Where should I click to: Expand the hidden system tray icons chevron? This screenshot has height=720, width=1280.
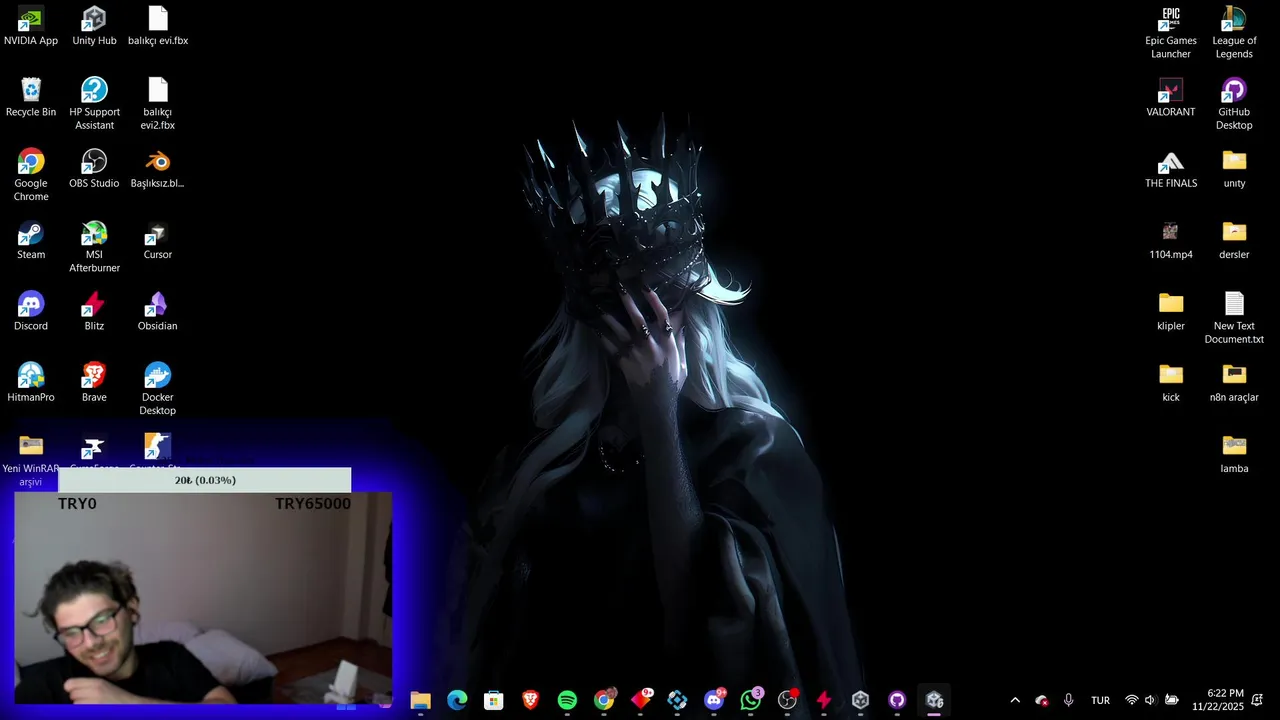(1015, 700)
